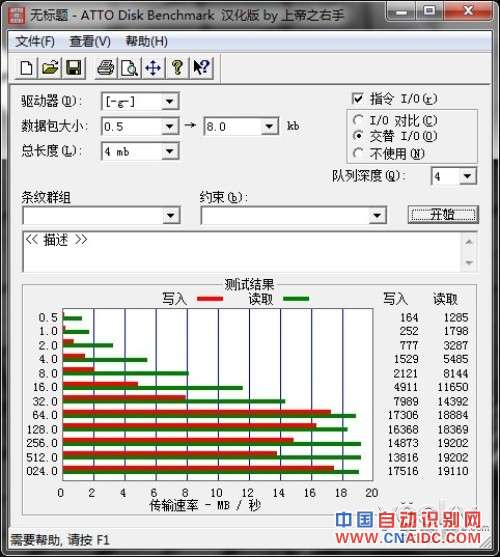500x557 pixels.
Task: Toggle the 指令 I/O checkbox
Action: (x=357, y=98)
